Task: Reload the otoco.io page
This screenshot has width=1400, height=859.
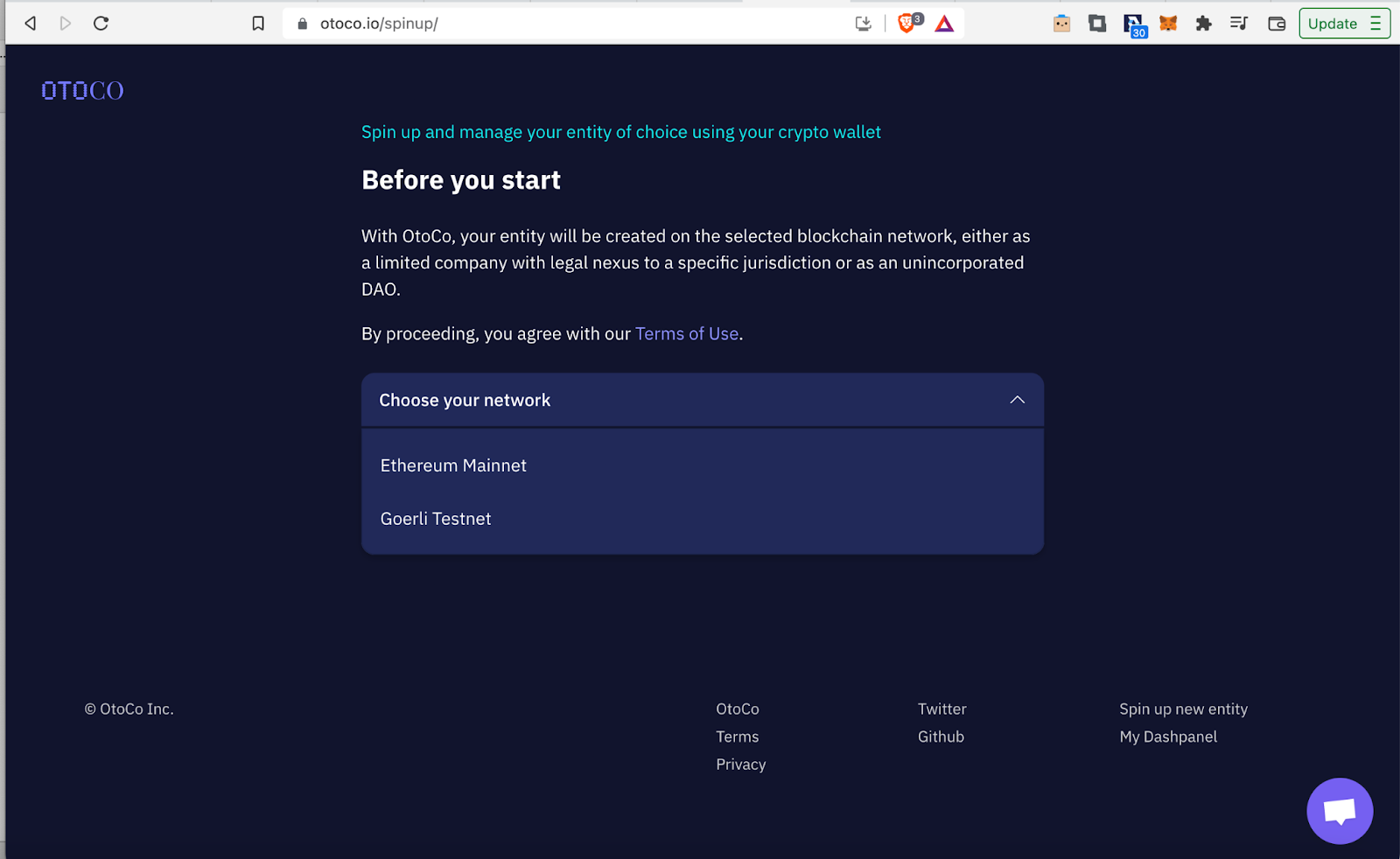Action: coord(101,24)
